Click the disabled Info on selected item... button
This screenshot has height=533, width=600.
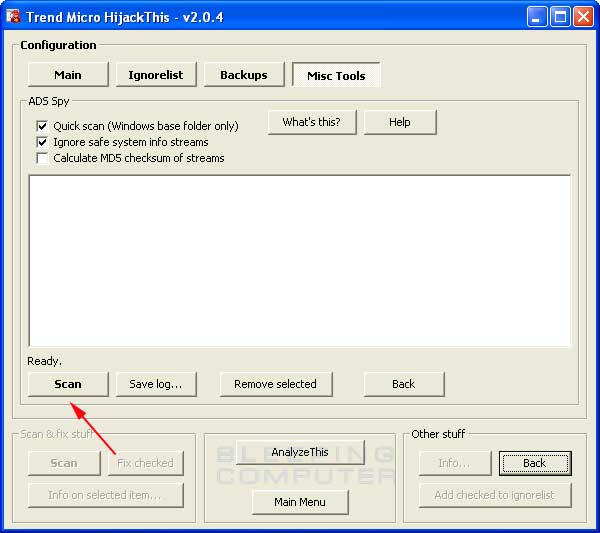[106, 495]
